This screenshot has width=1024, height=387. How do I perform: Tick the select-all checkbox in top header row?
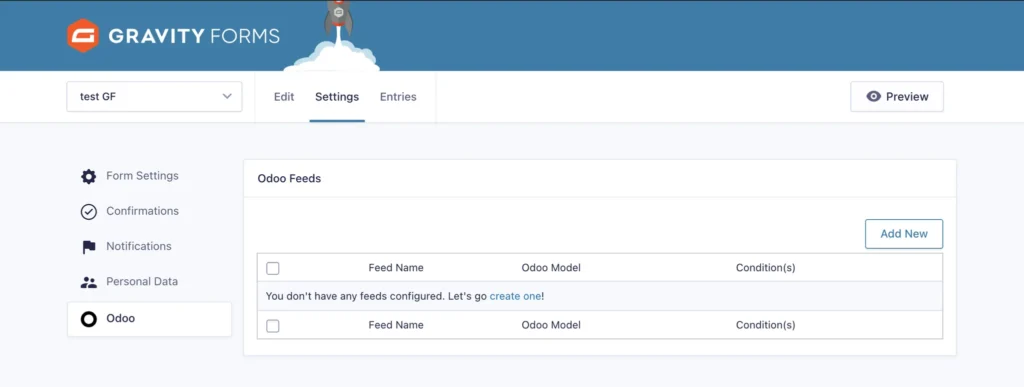click(273, 268)
